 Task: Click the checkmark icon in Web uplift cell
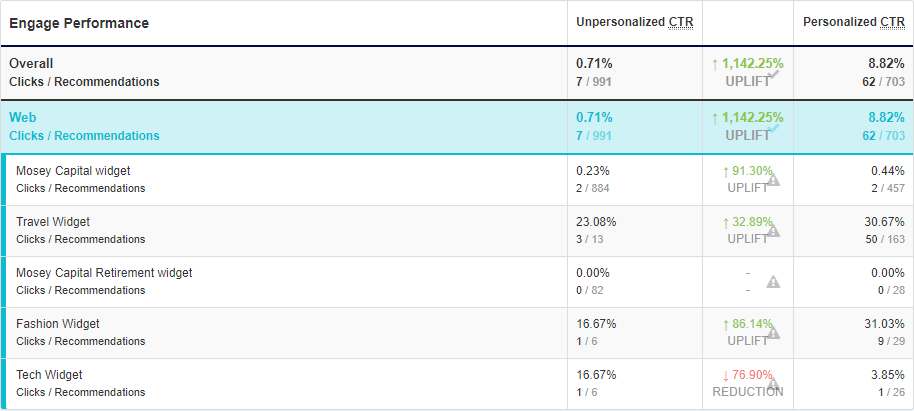[x=774, y=128]
